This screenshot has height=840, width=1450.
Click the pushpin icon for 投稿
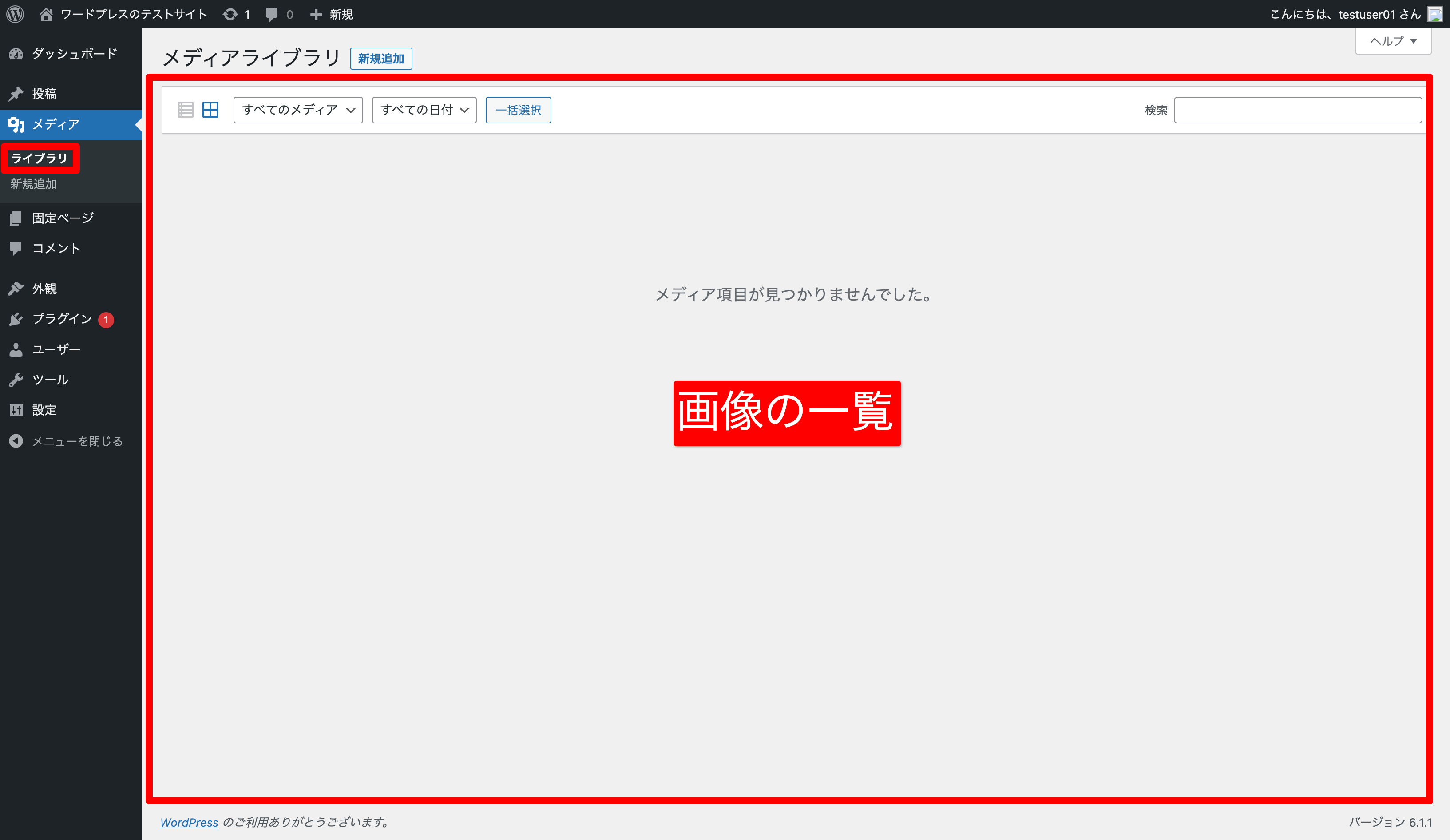(x=16, y=94)
